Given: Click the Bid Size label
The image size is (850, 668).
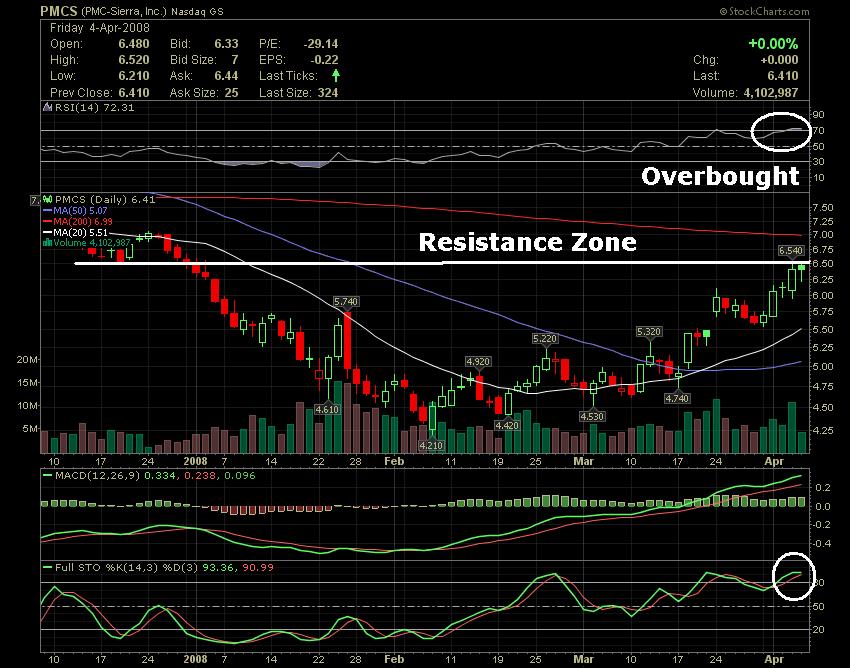Looking at the screenshot, I should (x=193, y=60).
